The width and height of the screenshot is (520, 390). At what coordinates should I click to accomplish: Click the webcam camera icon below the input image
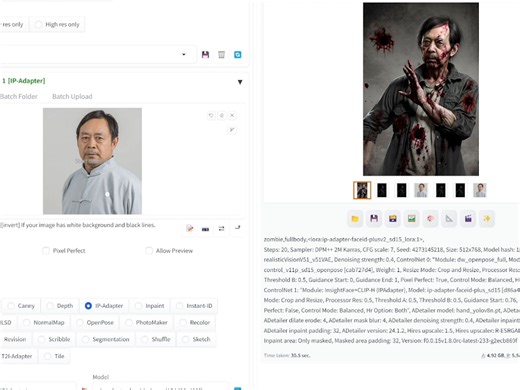[x=205, y=229]
